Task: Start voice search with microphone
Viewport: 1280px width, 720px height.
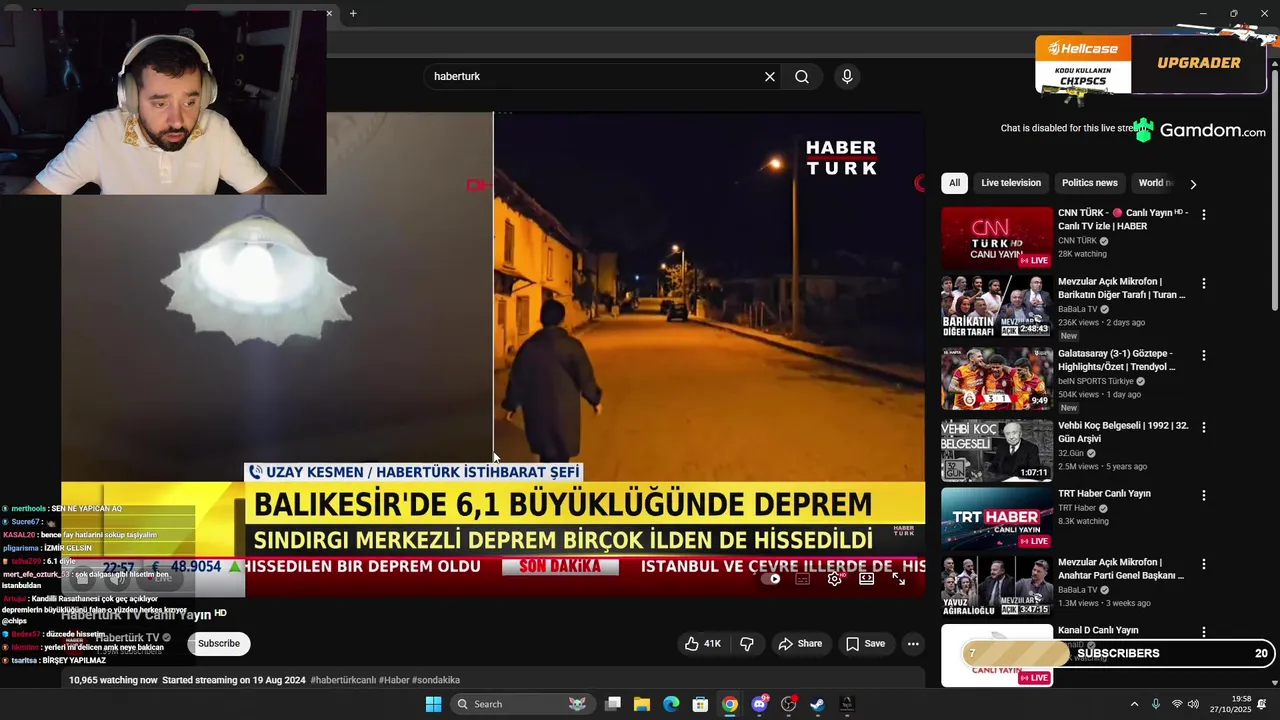Action: pyautogui.click(x=847, y=77)
